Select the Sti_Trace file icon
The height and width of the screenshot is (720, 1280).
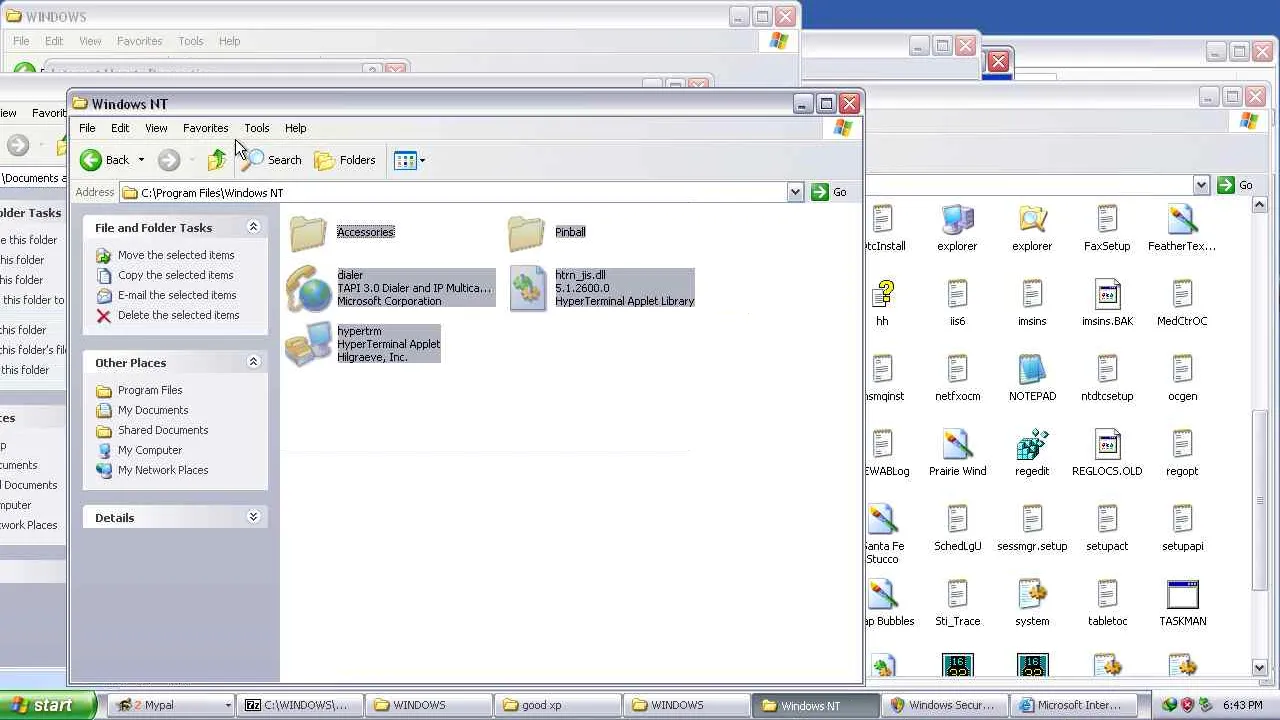tap(957, 595)
